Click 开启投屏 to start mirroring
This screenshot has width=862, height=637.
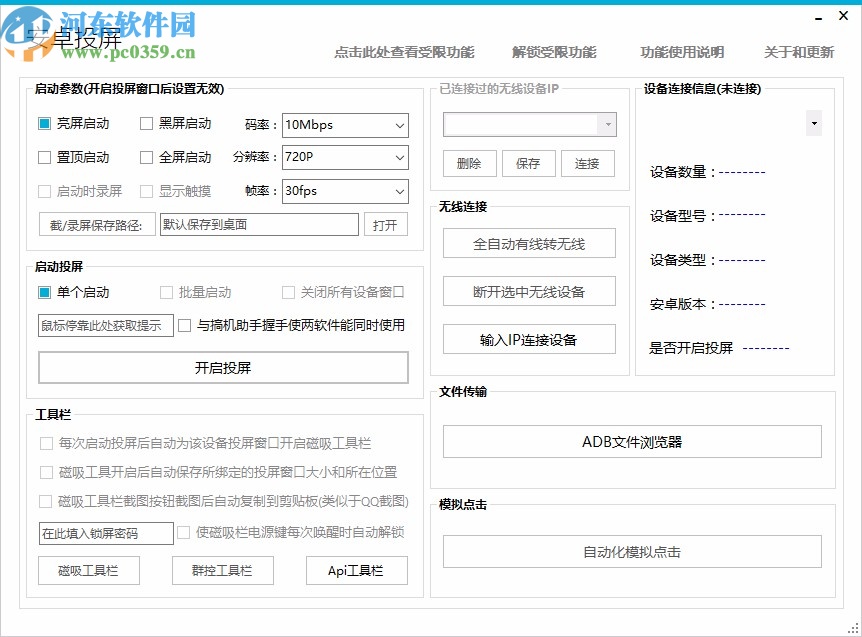pos(223,367)
